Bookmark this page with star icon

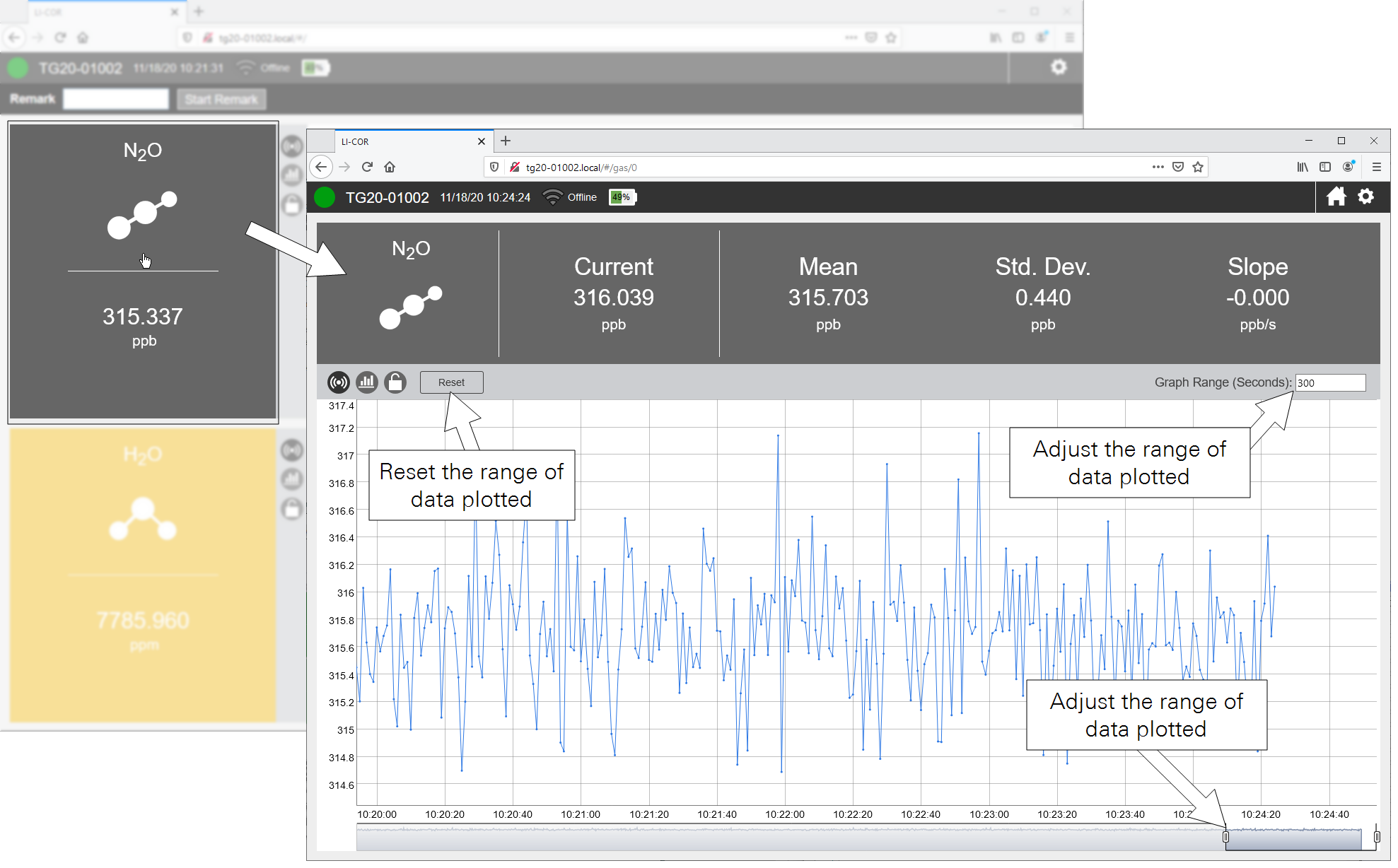pos(1198,167)
